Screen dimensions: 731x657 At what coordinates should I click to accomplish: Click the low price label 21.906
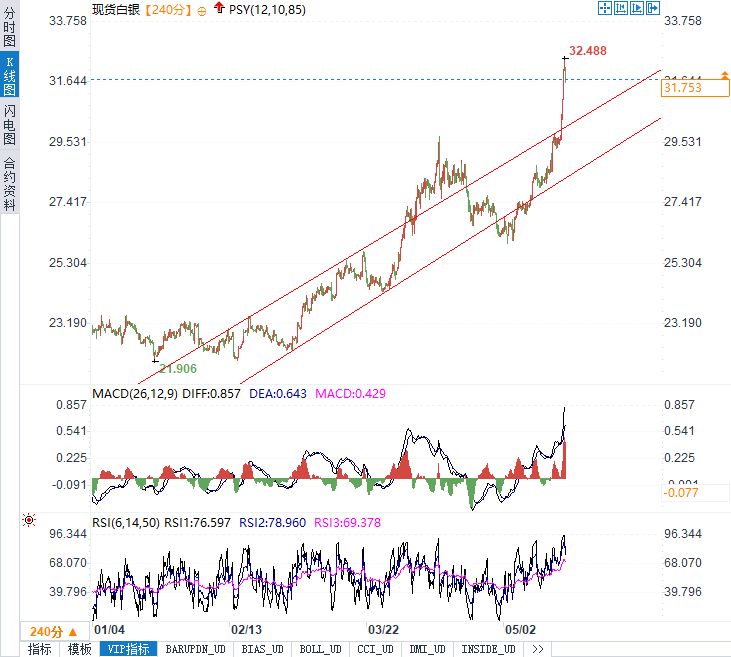coord(178,369)
